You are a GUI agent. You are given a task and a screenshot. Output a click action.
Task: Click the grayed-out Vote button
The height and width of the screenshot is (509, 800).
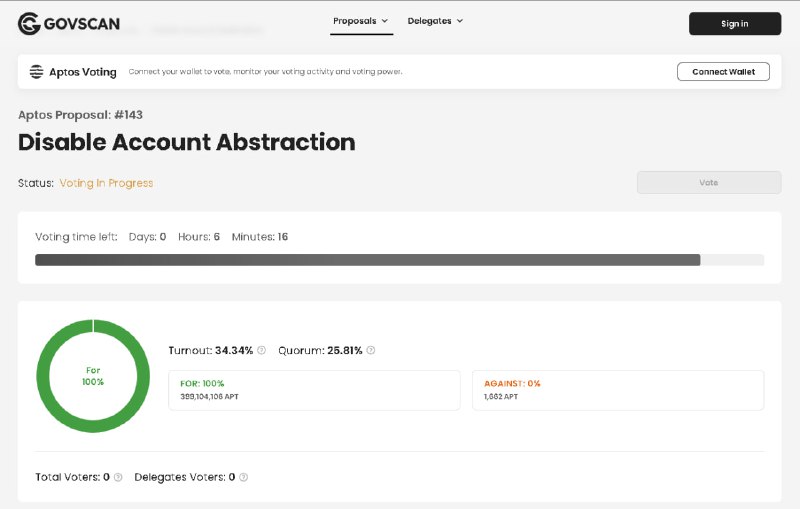[x=709, y=183]
